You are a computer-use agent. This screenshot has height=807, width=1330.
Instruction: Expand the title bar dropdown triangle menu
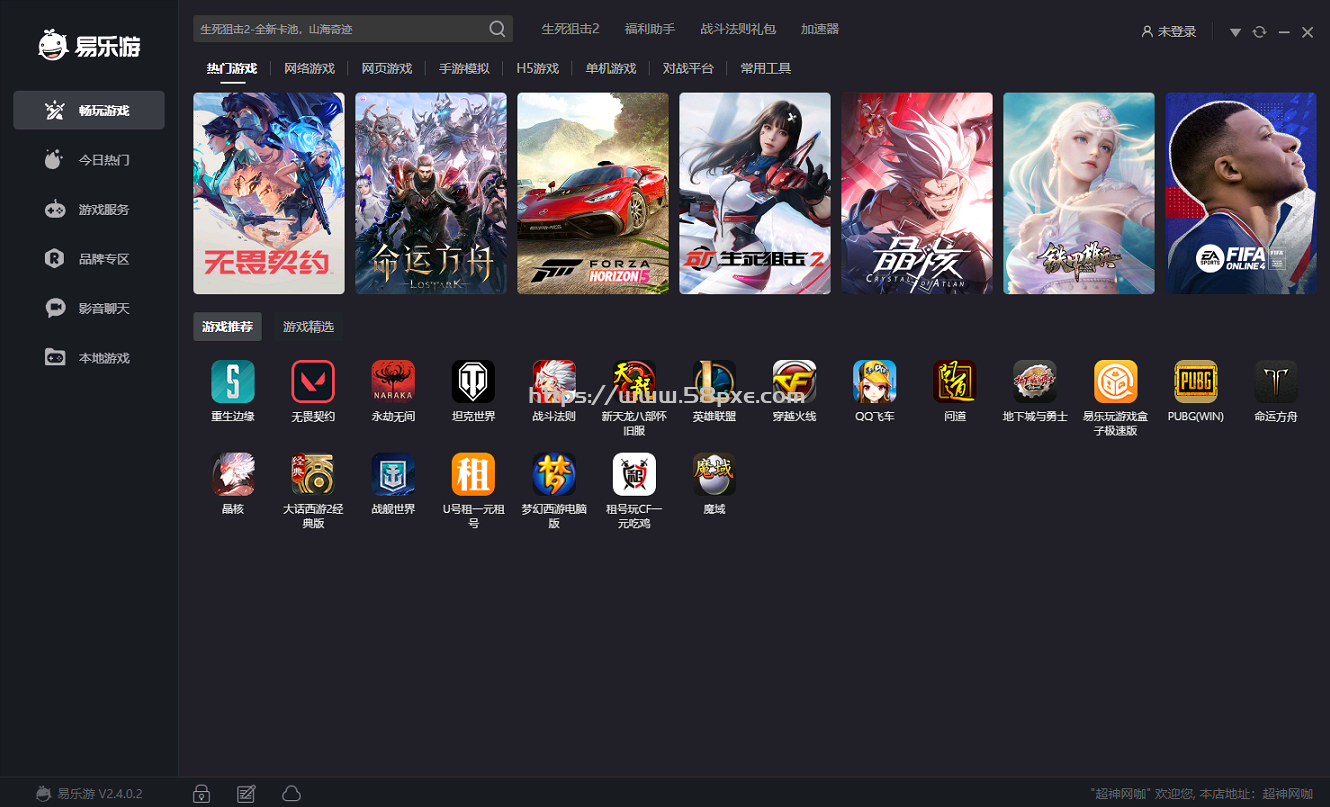[1235, 33]
